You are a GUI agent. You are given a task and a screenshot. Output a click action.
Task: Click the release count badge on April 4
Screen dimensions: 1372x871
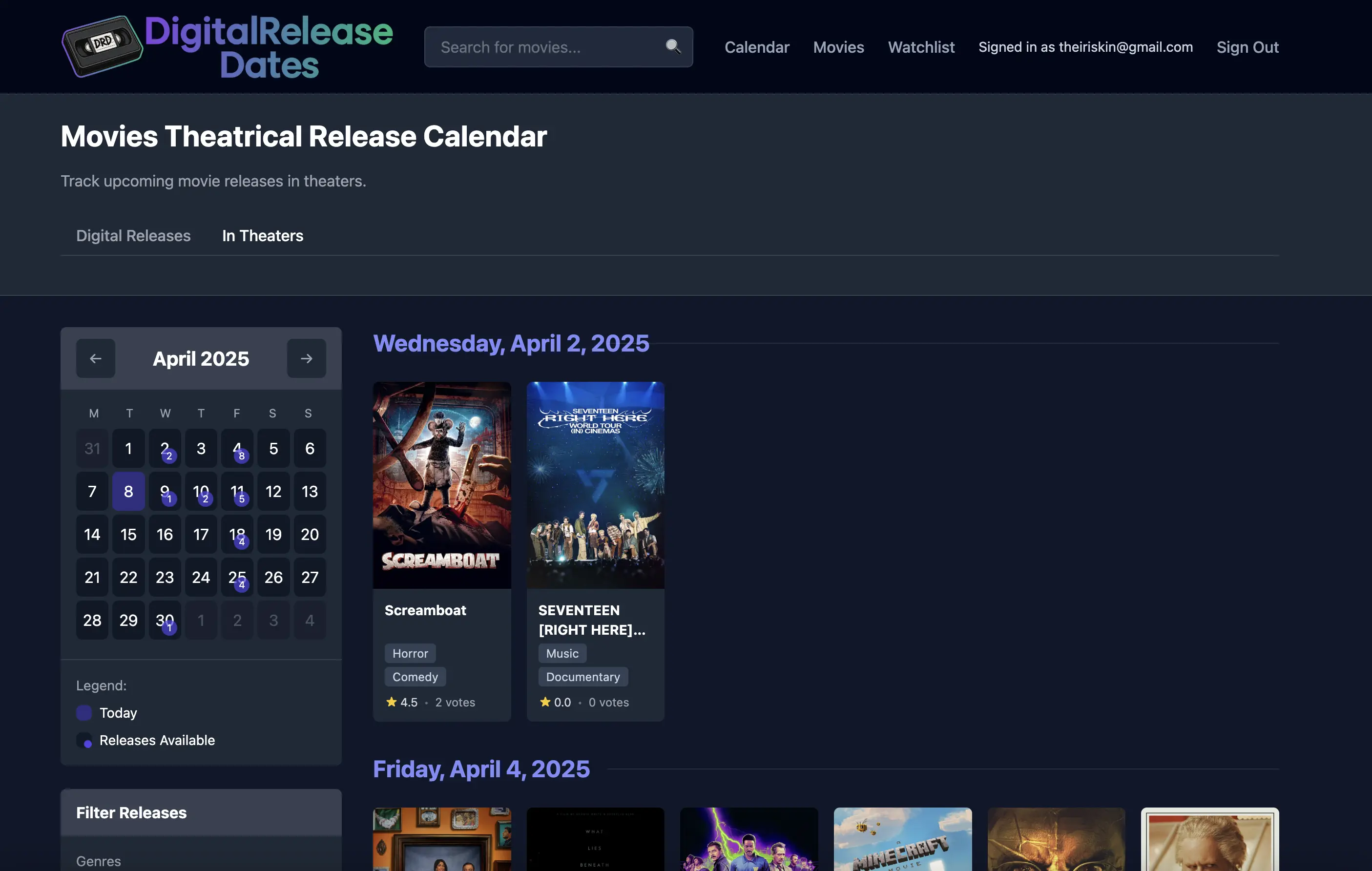(242, 456)
